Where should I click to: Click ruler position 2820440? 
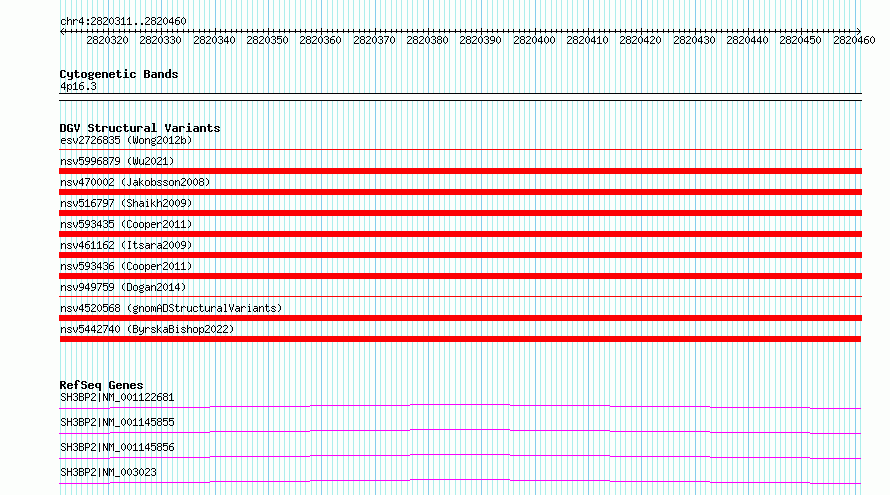[748, 40]
